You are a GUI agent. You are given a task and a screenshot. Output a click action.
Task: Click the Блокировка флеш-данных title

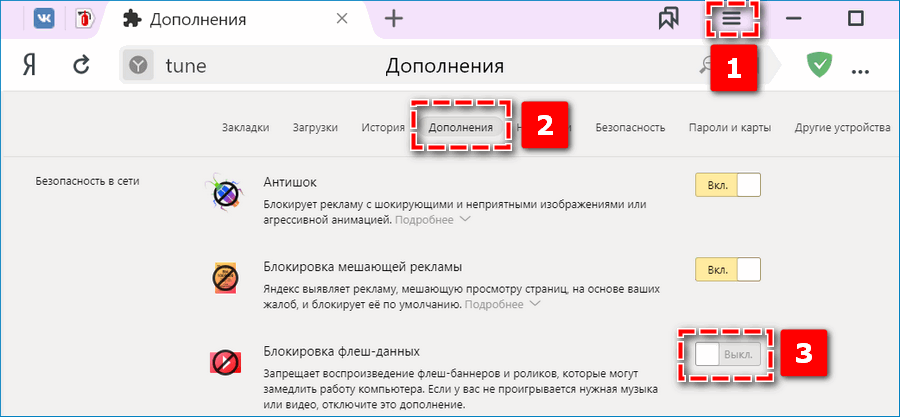[342, 350]
